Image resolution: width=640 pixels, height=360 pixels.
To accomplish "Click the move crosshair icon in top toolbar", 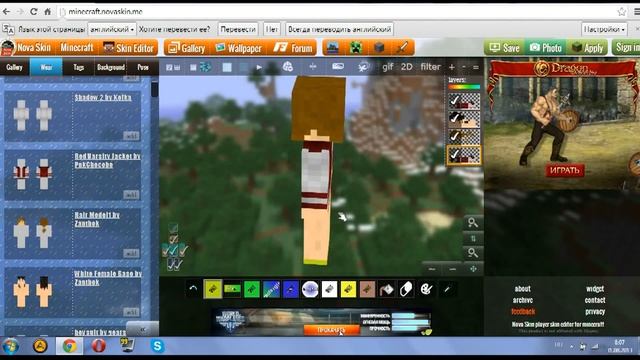I will click(313, 67).
